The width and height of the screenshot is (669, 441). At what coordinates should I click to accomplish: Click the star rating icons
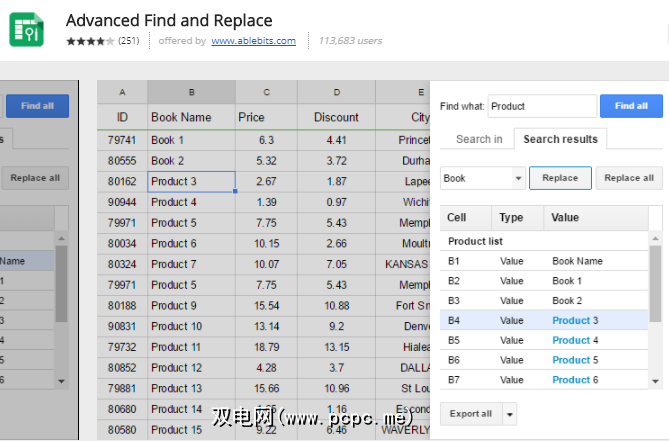click(89, 41)
